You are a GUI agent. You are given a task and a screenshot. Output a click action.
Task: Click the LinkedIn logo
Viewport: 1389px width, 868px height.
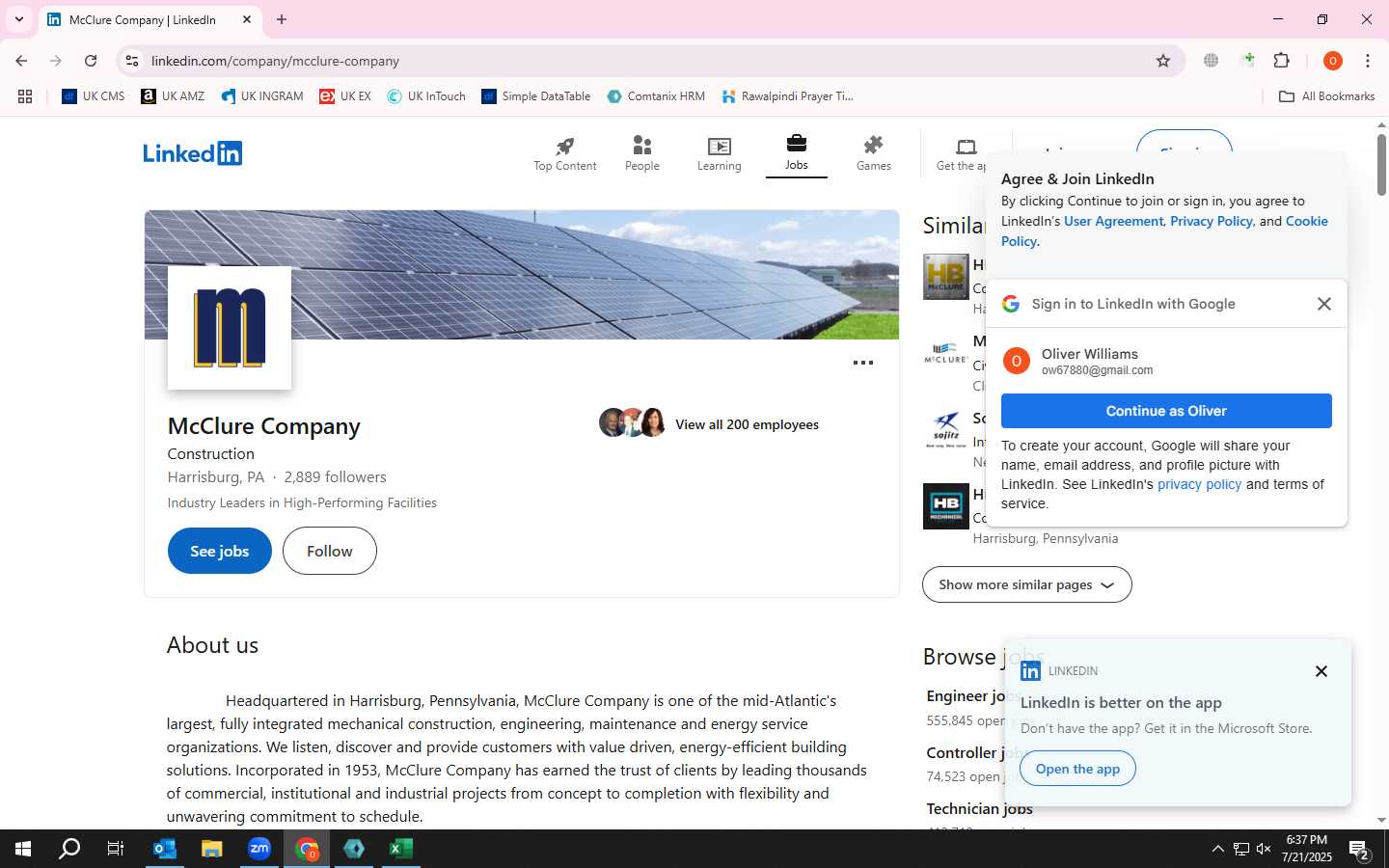[x=193, y=153]
